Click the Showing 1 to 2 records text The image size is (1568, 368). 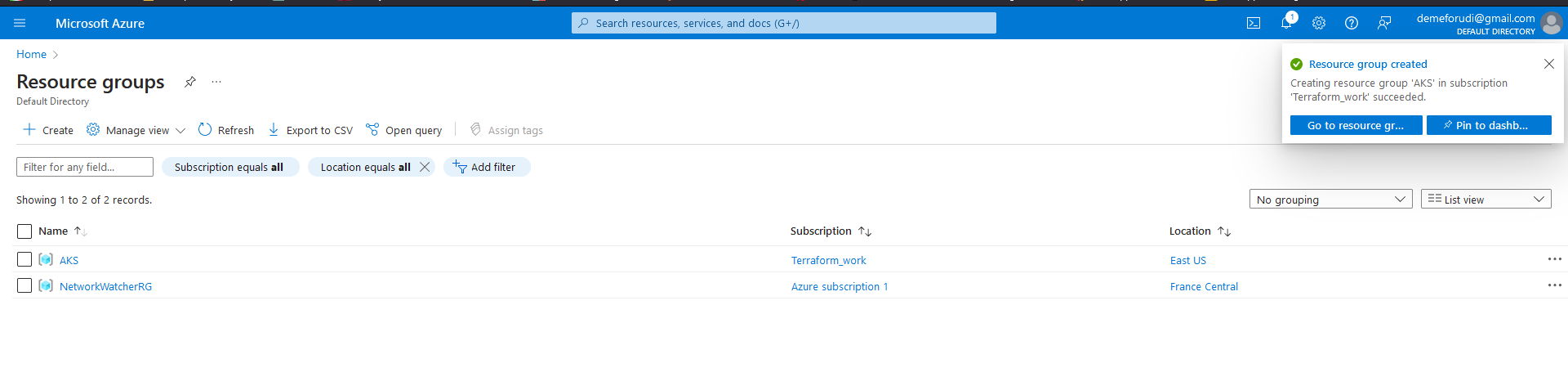pyautogui.click(x=84, y=200)
